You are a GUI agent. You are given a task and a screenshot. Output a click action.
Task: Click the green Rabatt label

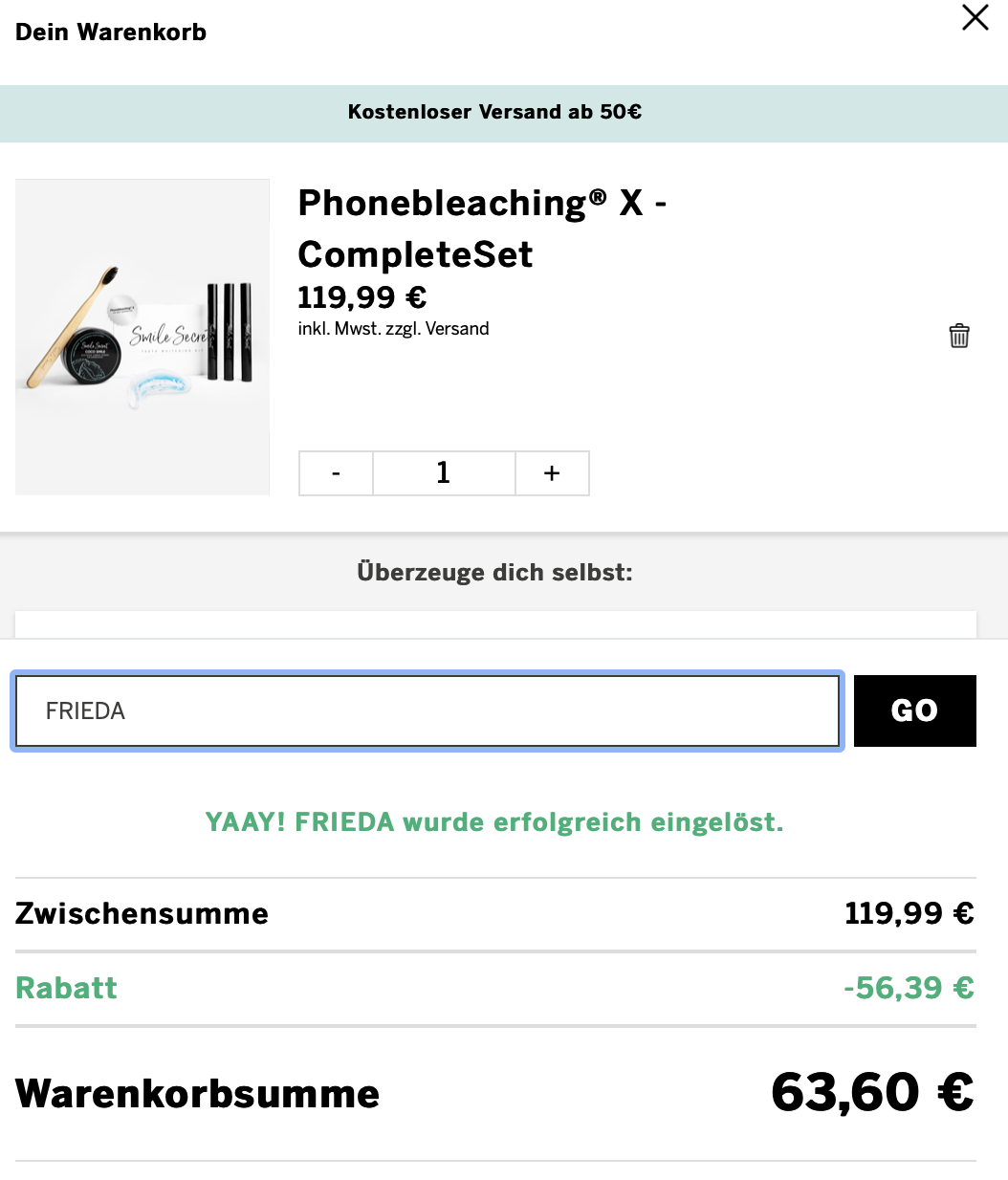(x=66, y=988)
